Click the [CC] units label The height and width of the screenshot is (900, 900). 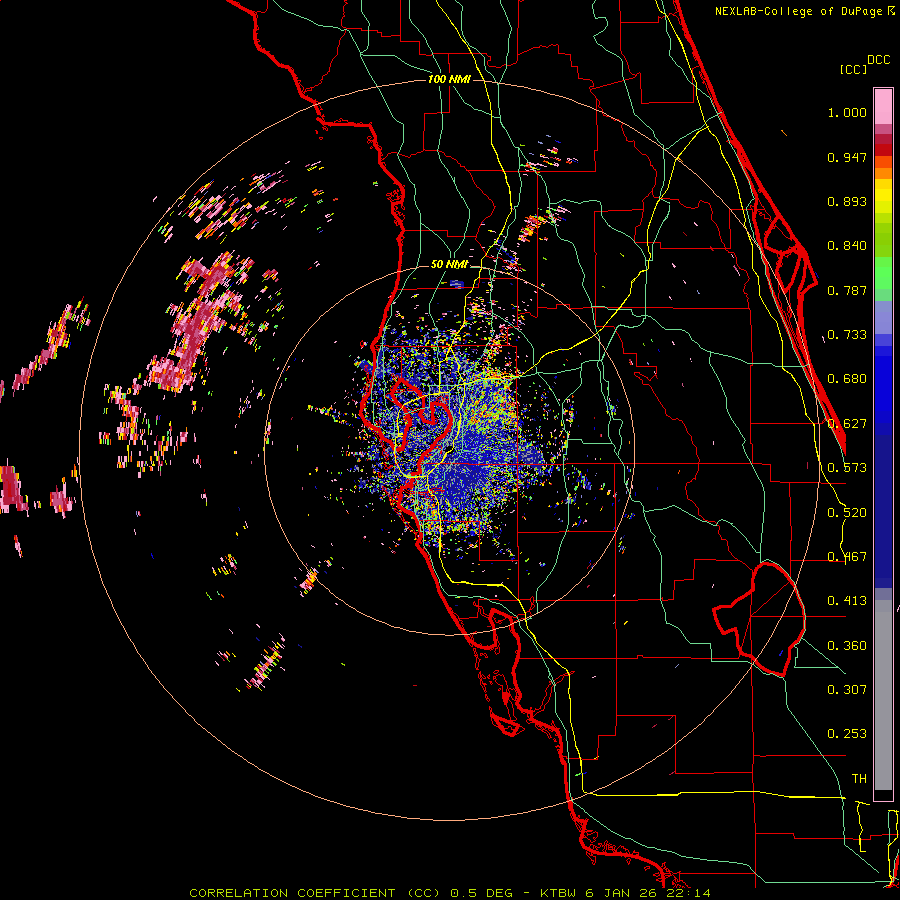point(853,69)
